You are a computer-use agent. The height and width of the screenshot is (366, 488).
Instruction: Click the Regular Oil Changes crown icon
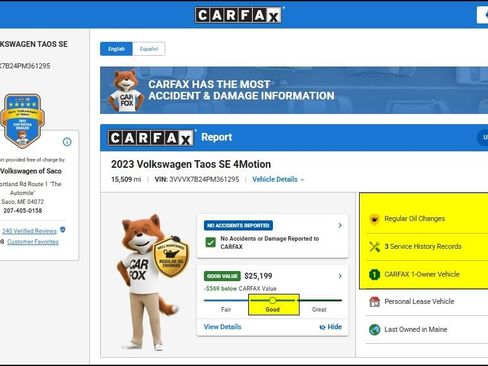(x=374, y=219)
